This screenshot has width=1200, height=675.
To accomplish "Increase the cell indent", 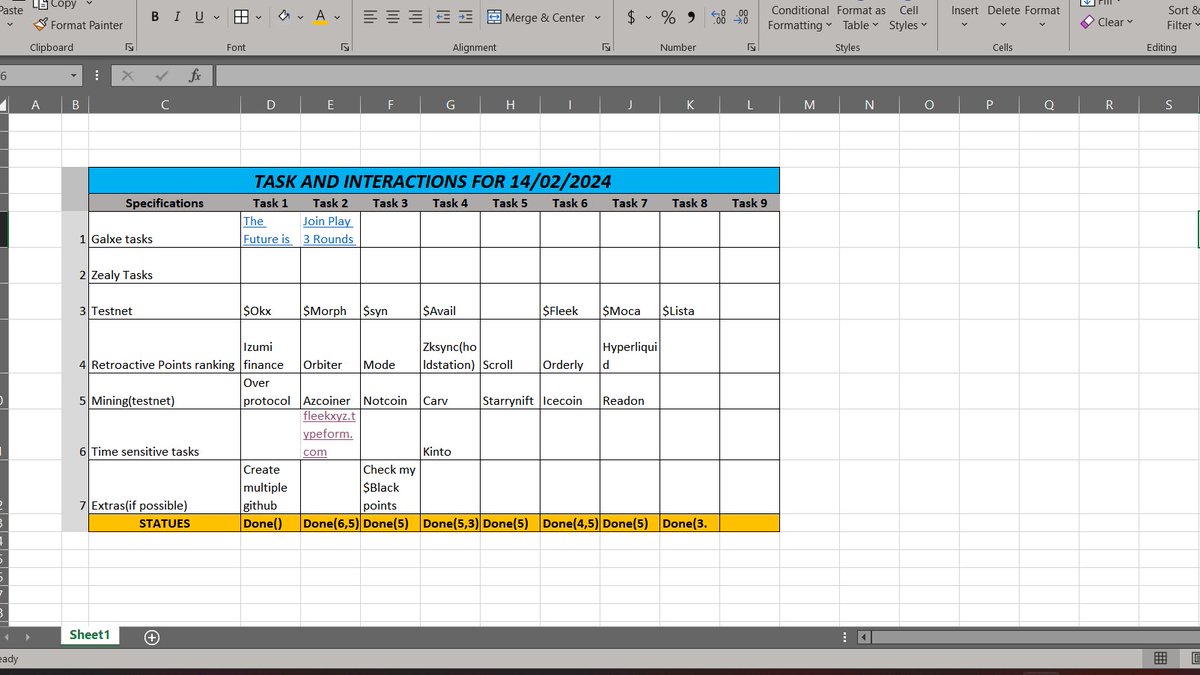I will point(466,17).
